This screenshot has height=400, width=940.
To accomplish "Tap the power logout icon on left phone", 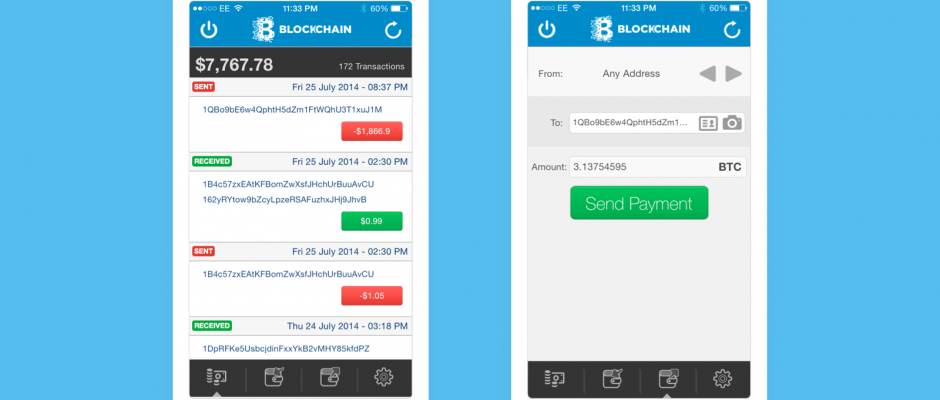I will (x=209, y=29).
